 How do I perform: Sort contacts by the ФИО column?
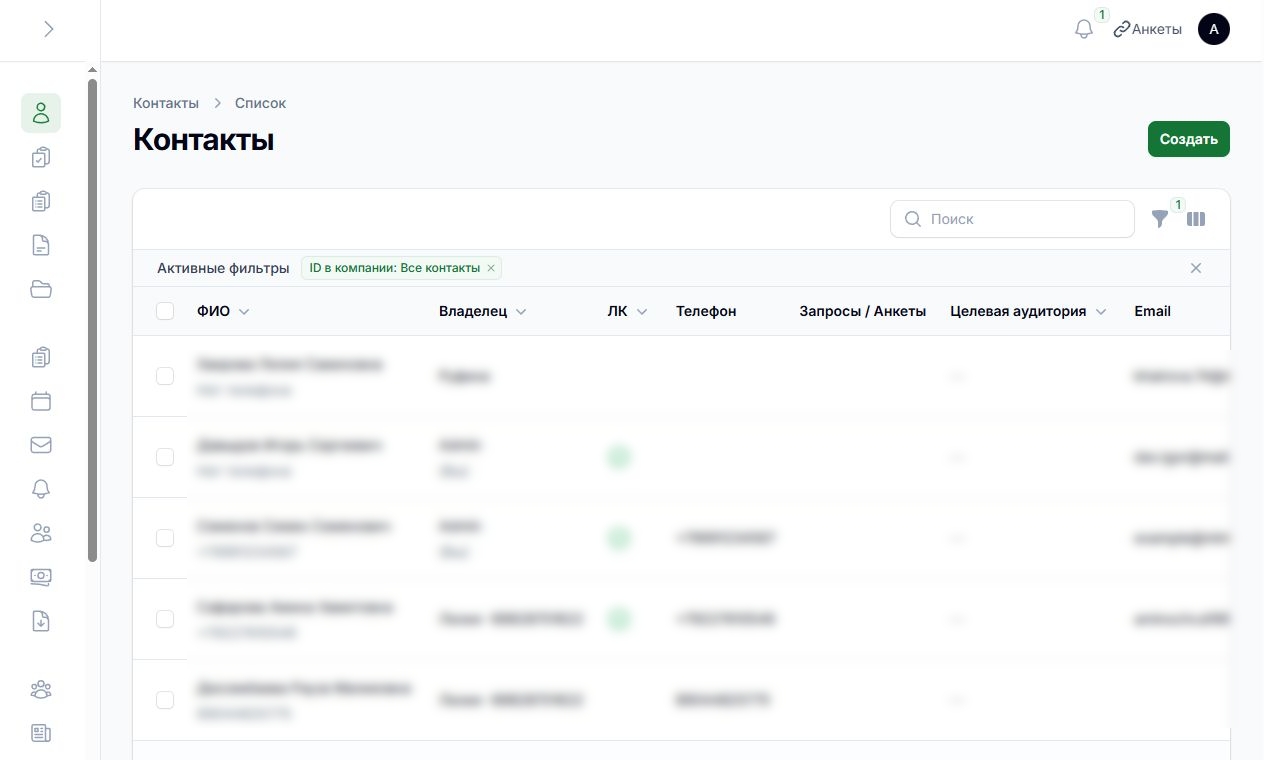coord(223,311)
